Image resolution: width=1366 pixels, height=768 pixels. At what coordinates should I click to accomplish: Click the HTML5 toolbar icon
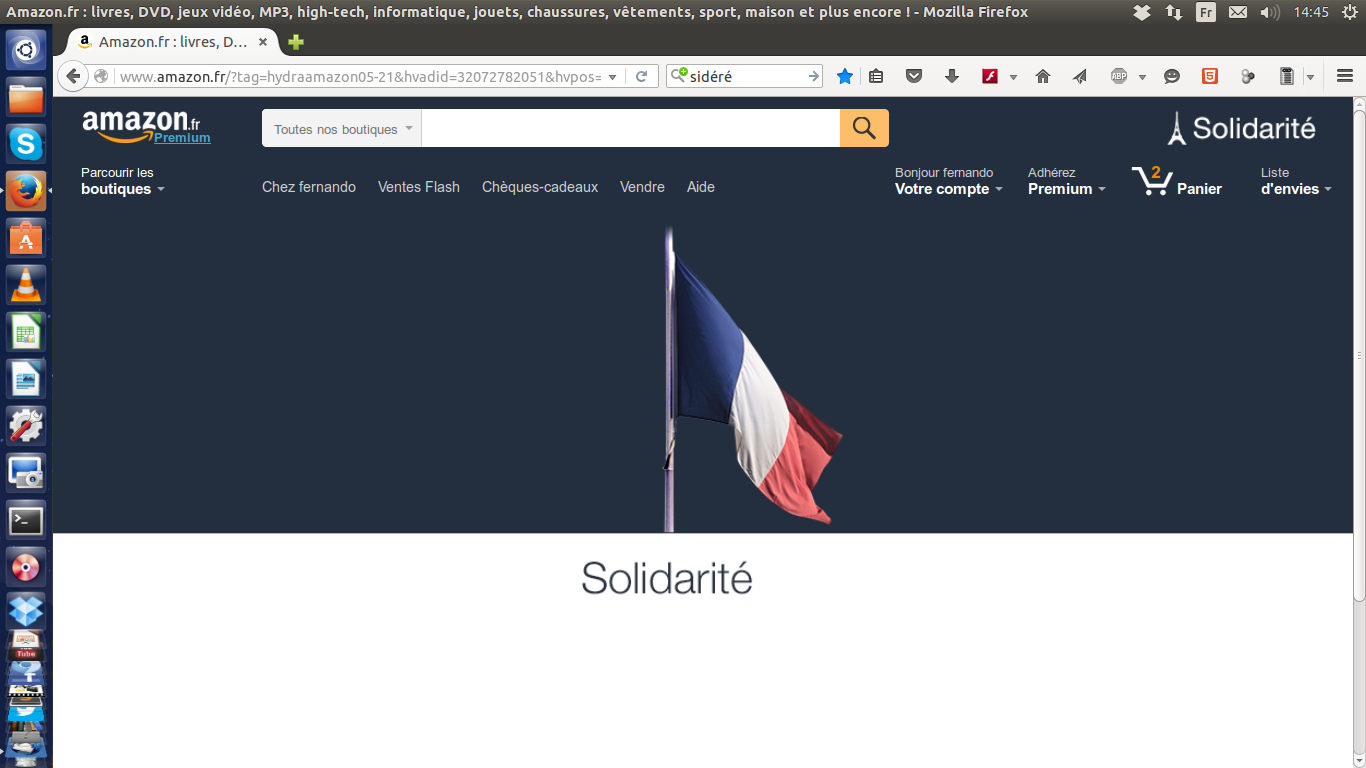click(1210, 76)
